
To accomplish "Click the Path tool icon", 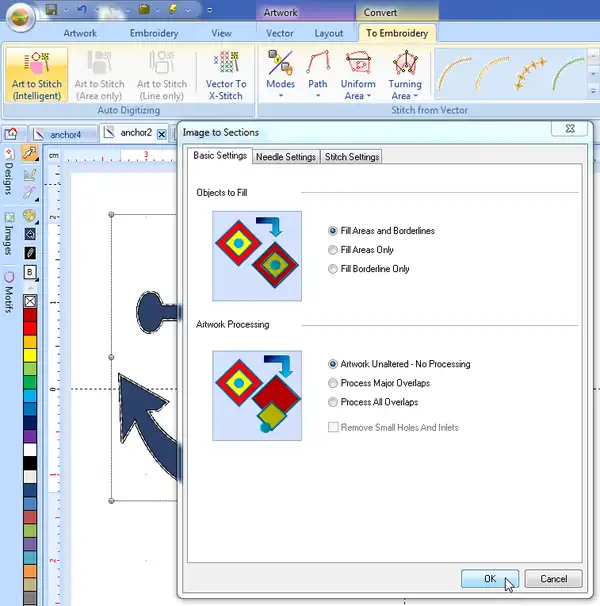I will [x=317, y=62].
